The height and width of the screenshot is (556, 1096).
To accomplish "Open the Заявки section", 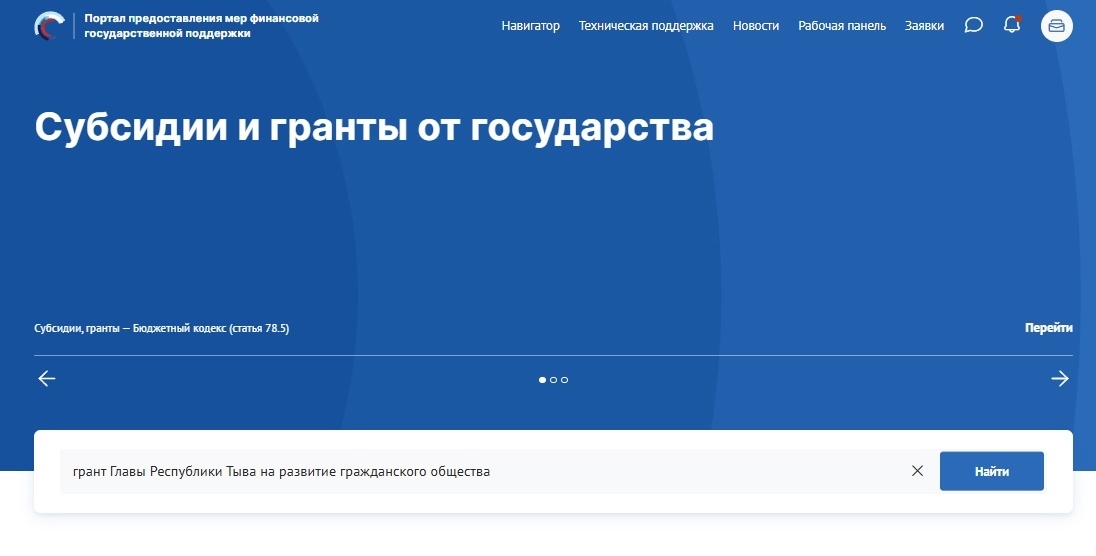I will click(924, 26).
